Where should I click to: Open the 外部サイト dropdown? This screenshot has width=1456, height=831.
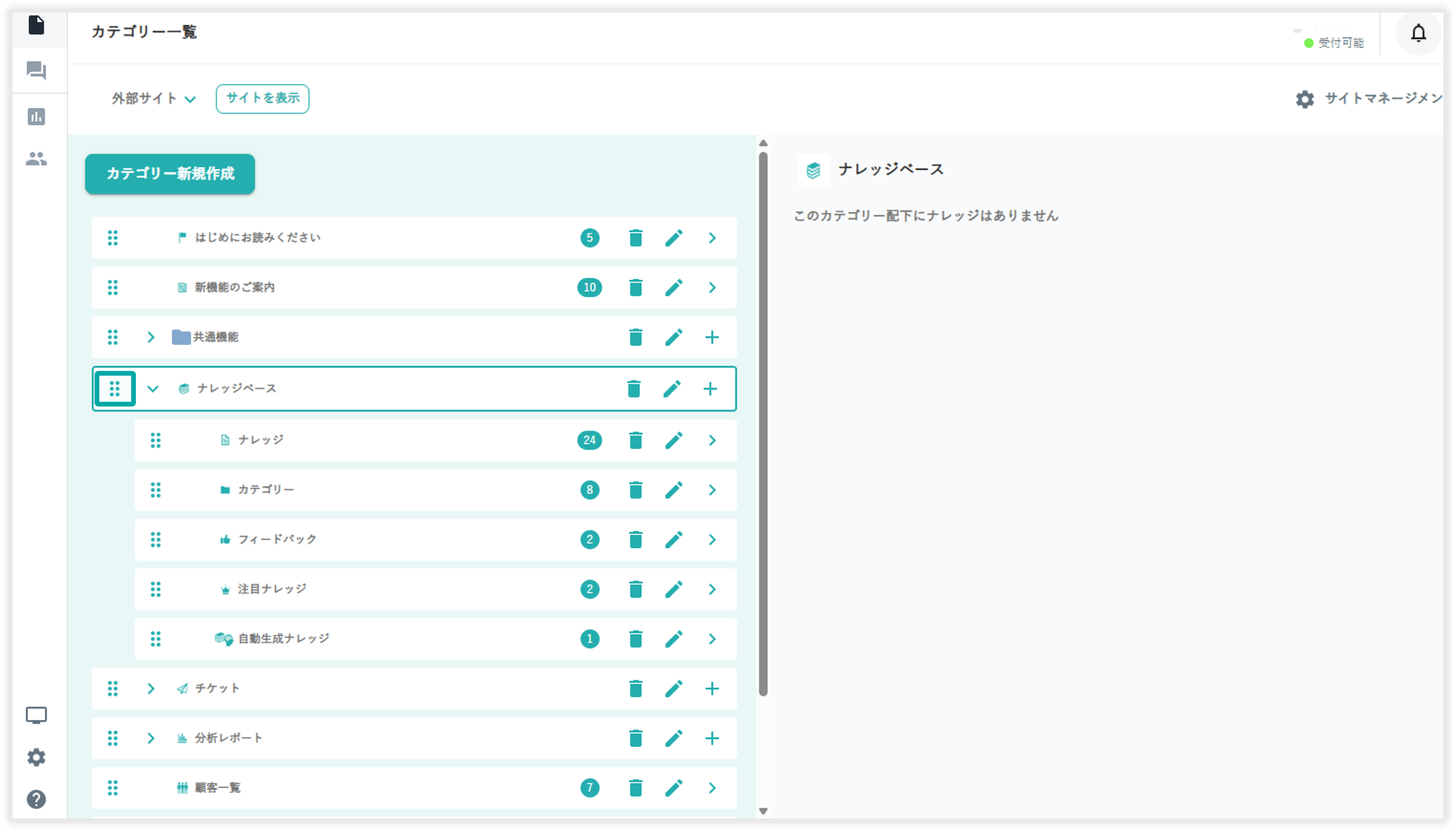tap(153, 99)
